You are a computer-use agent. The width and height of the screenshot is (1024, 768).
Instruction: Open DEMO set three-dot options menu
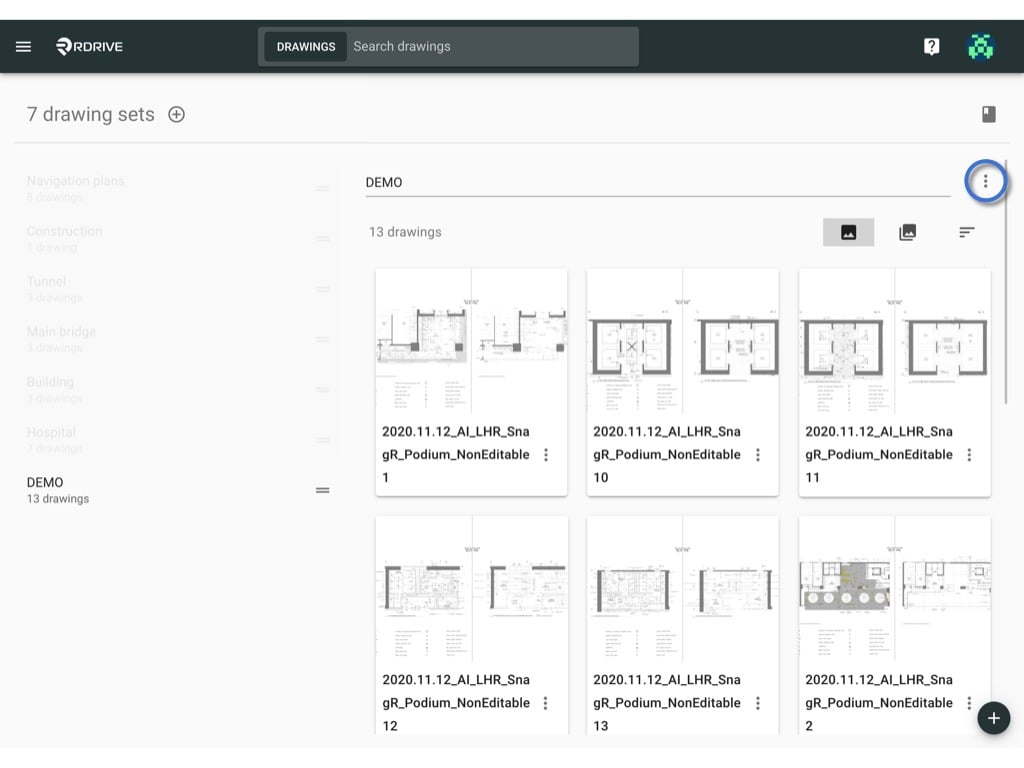point(985,181)
